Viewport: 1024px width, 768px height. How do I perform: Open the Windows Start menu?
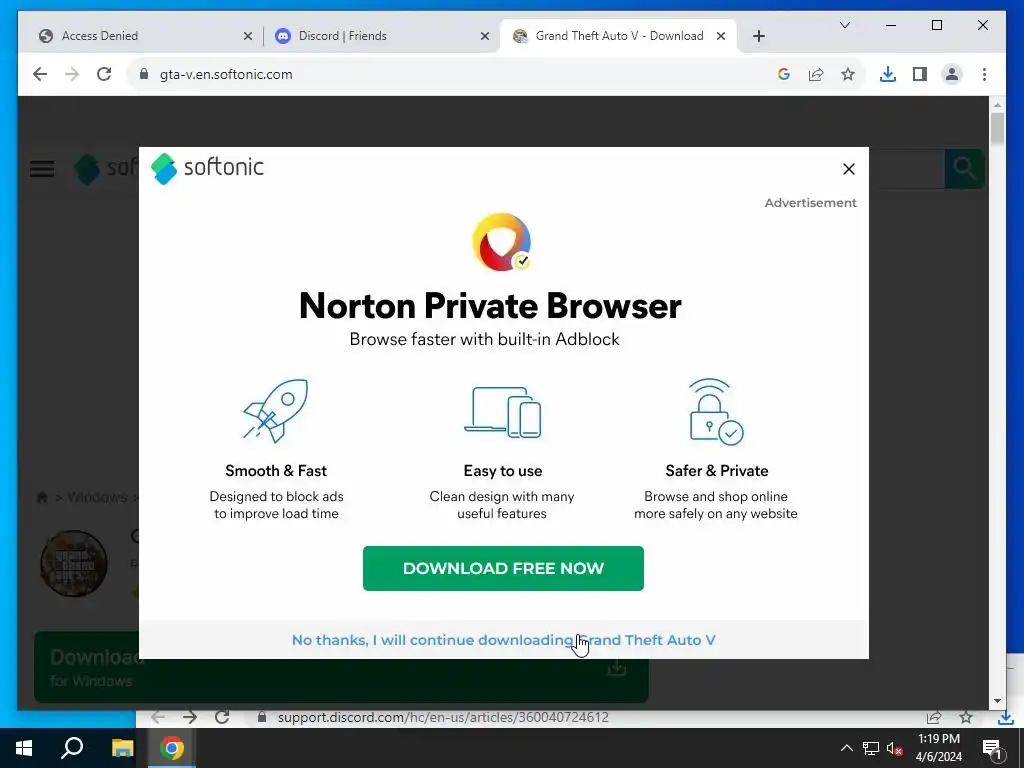coord(24,748)
